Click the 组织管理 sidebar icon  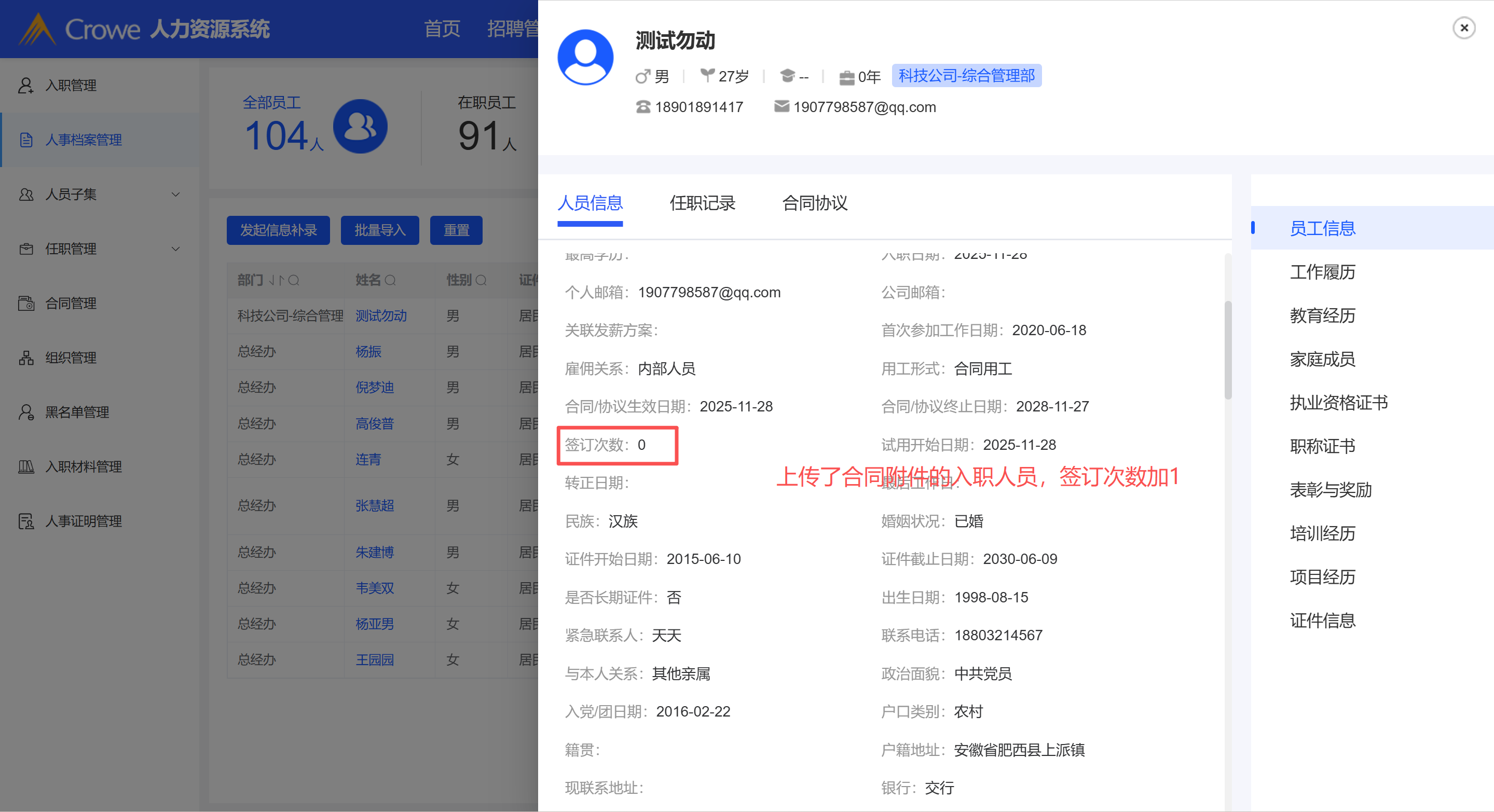click(25, 358)
